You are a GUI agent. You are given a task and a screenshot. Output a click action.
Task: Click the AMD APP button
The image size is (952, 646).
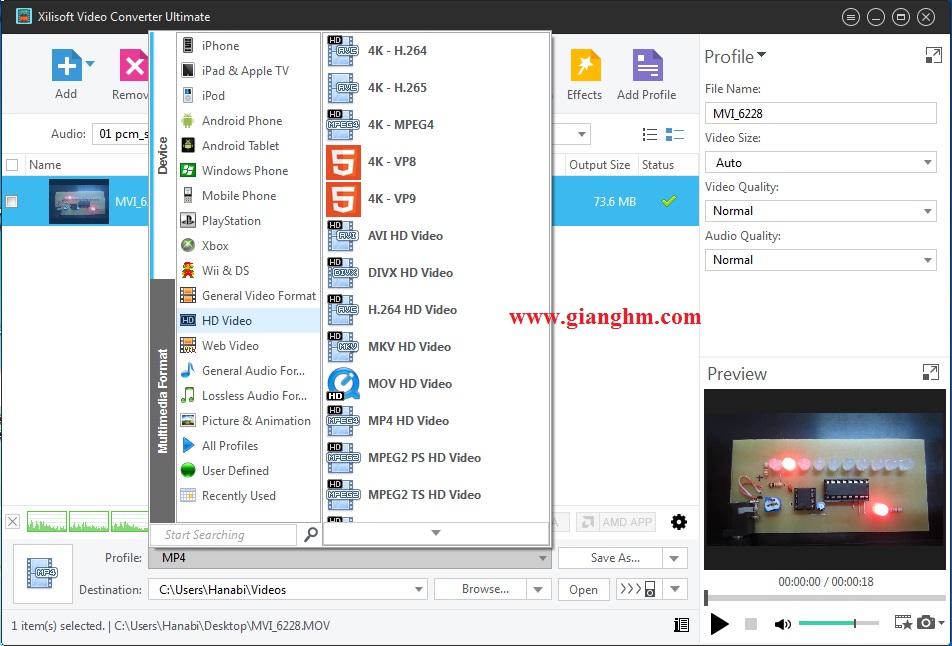pyautogui.click(x=616, y=522)
